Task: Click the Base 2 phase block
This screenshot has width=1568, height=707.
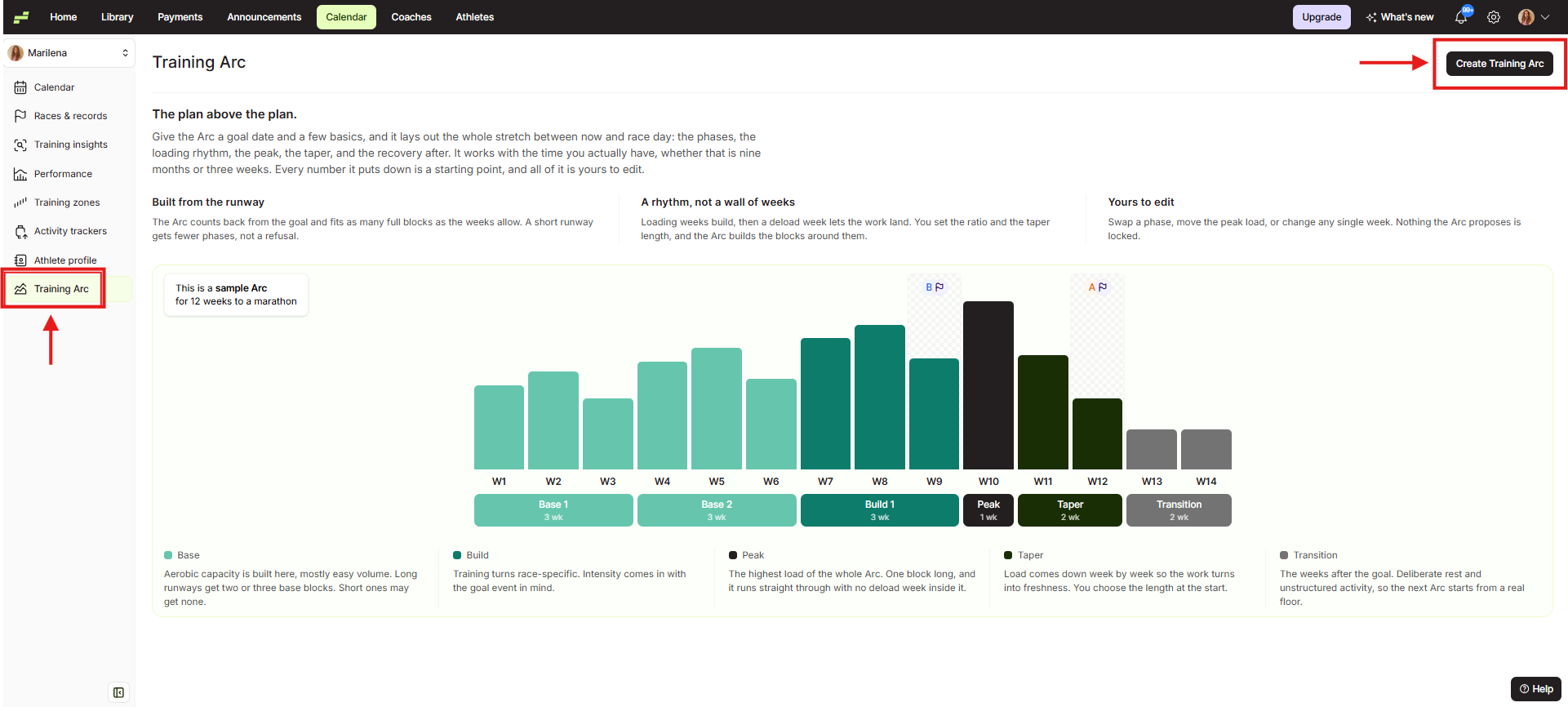Action: click(717, 510)
